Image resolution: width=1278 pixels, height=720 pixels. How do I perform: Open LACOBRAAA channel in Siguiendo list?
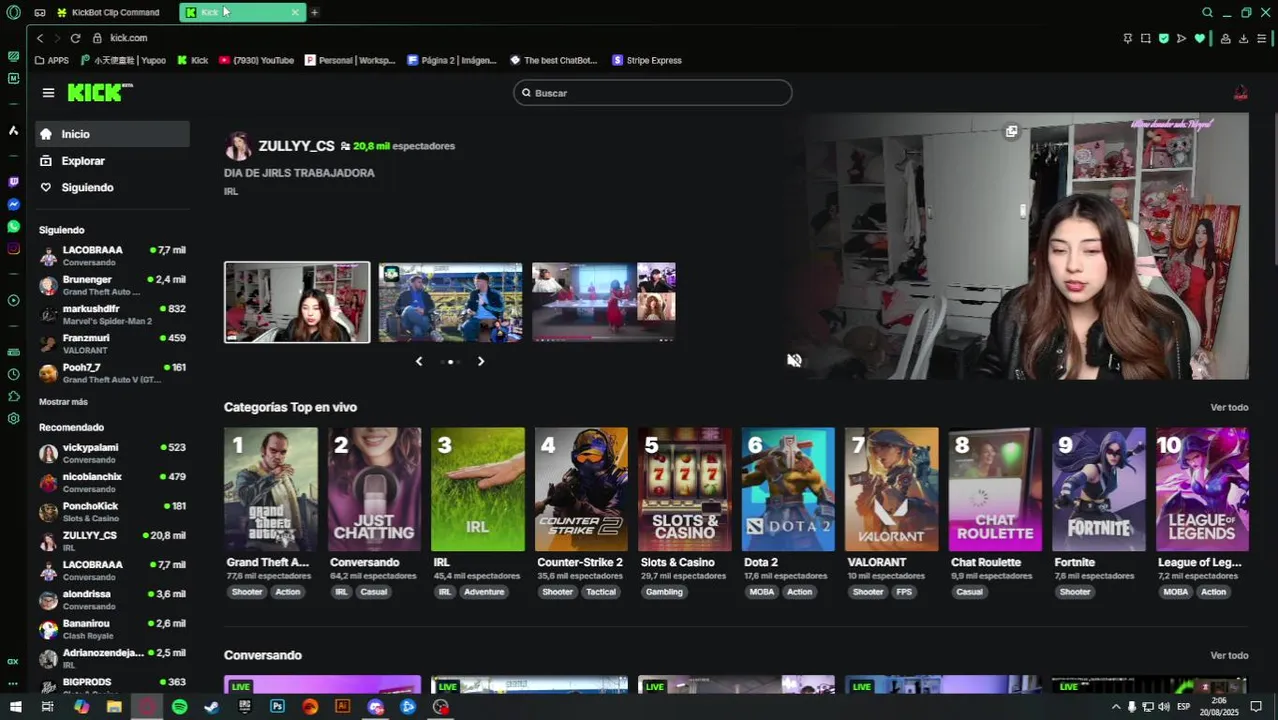click(x=112, y=256)
